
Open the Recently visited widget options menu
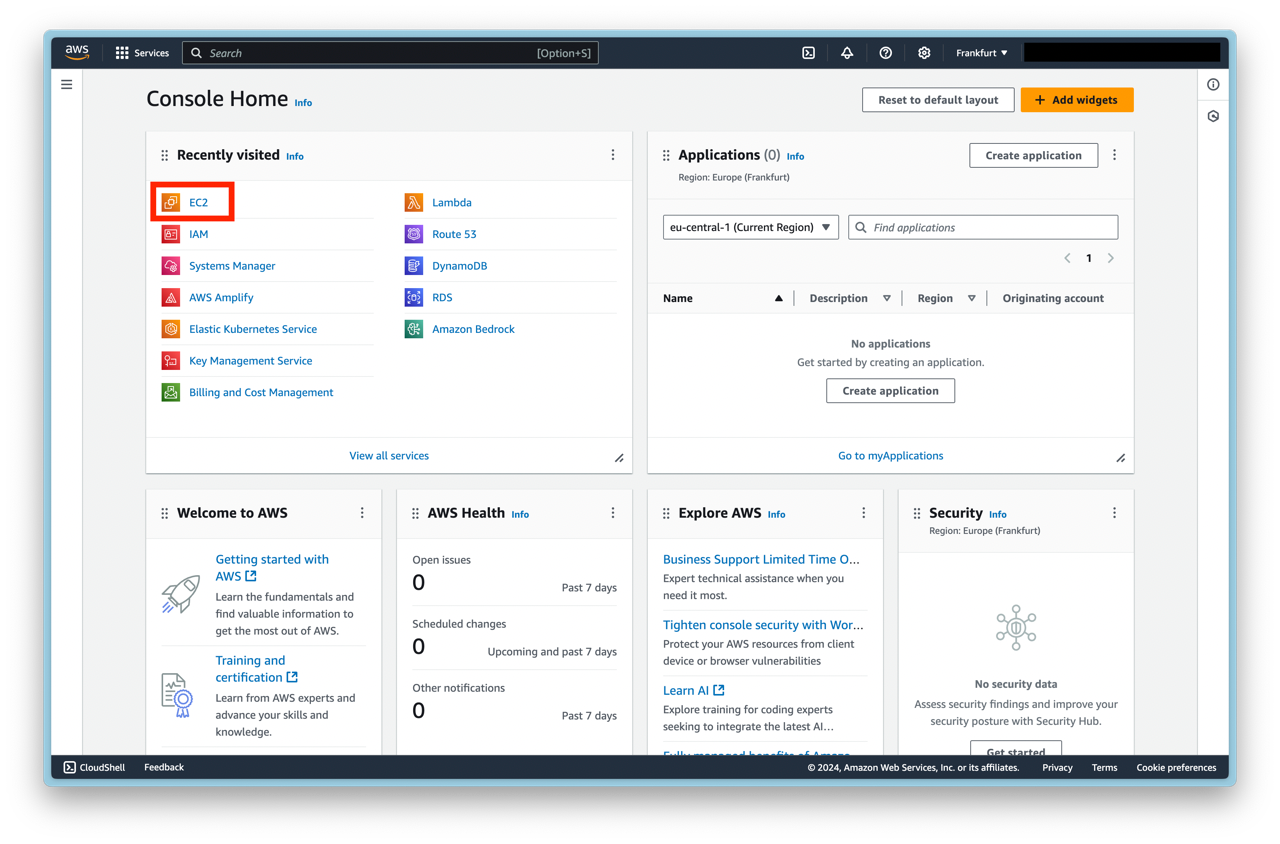613,155
